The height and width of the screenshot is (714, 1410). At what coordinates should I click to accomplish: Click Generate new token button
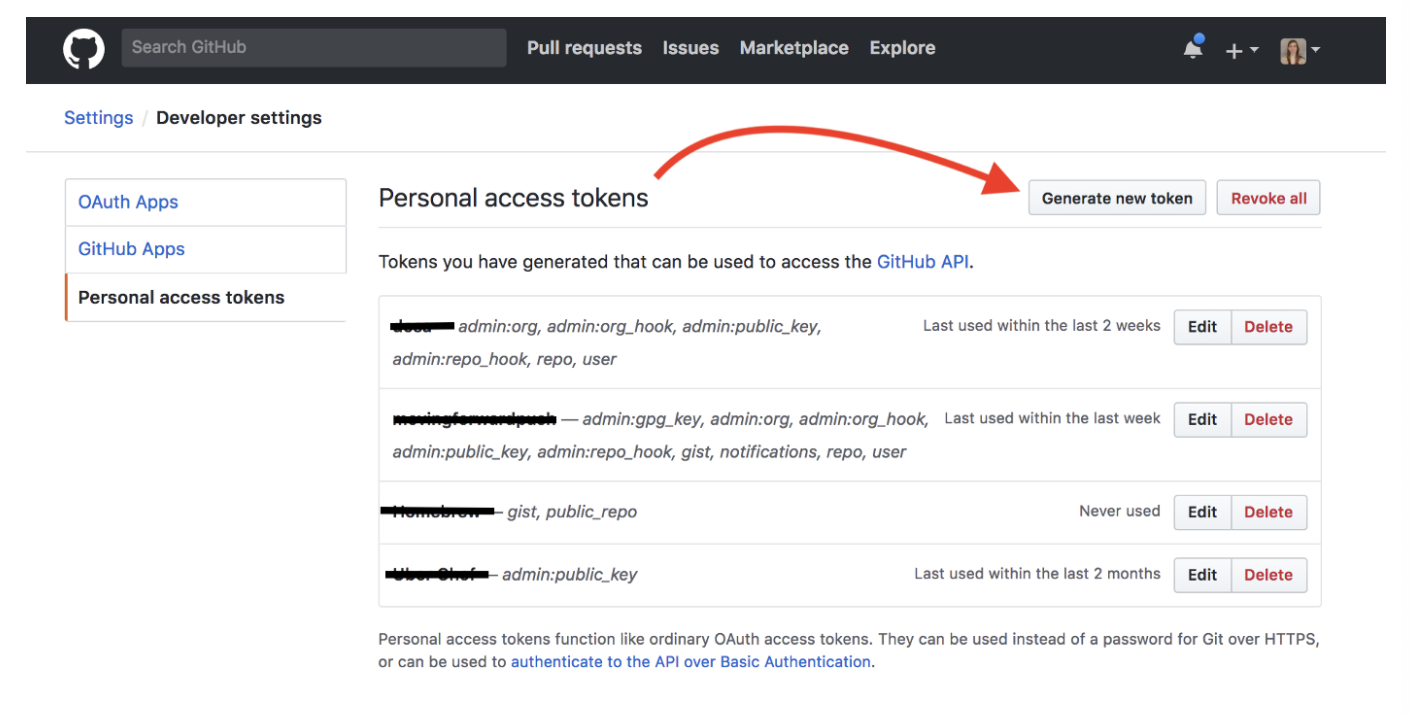[x=1117, y=198]
